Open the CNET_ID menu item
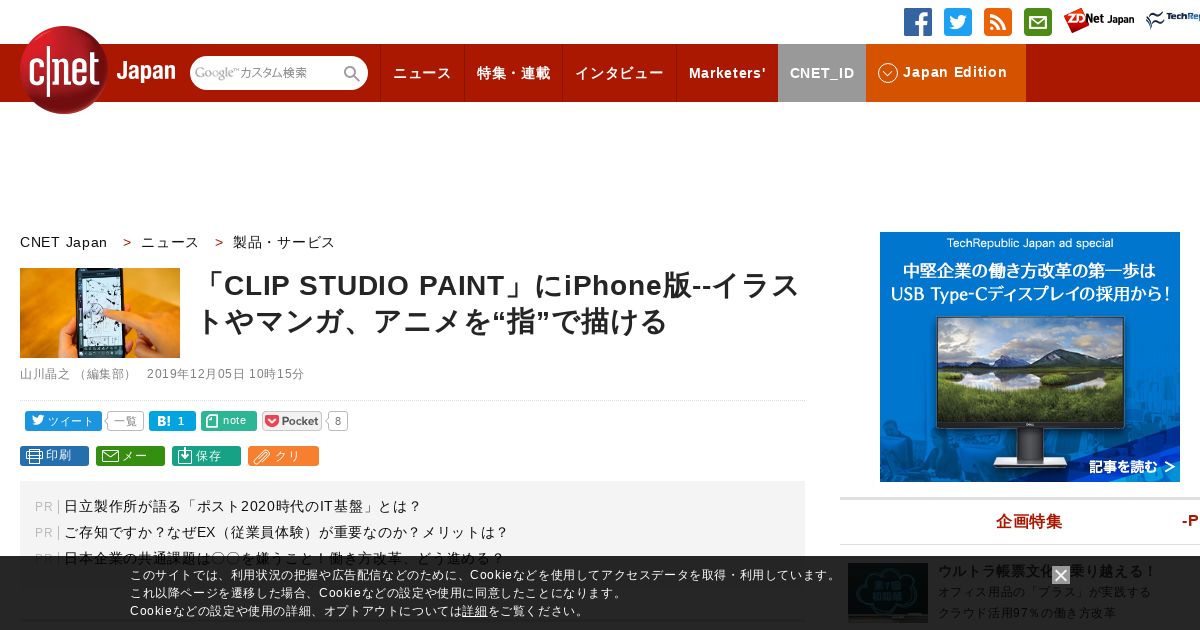Image resolution: width=1200 pixels, height=630 pixels. tap(822, 73)
